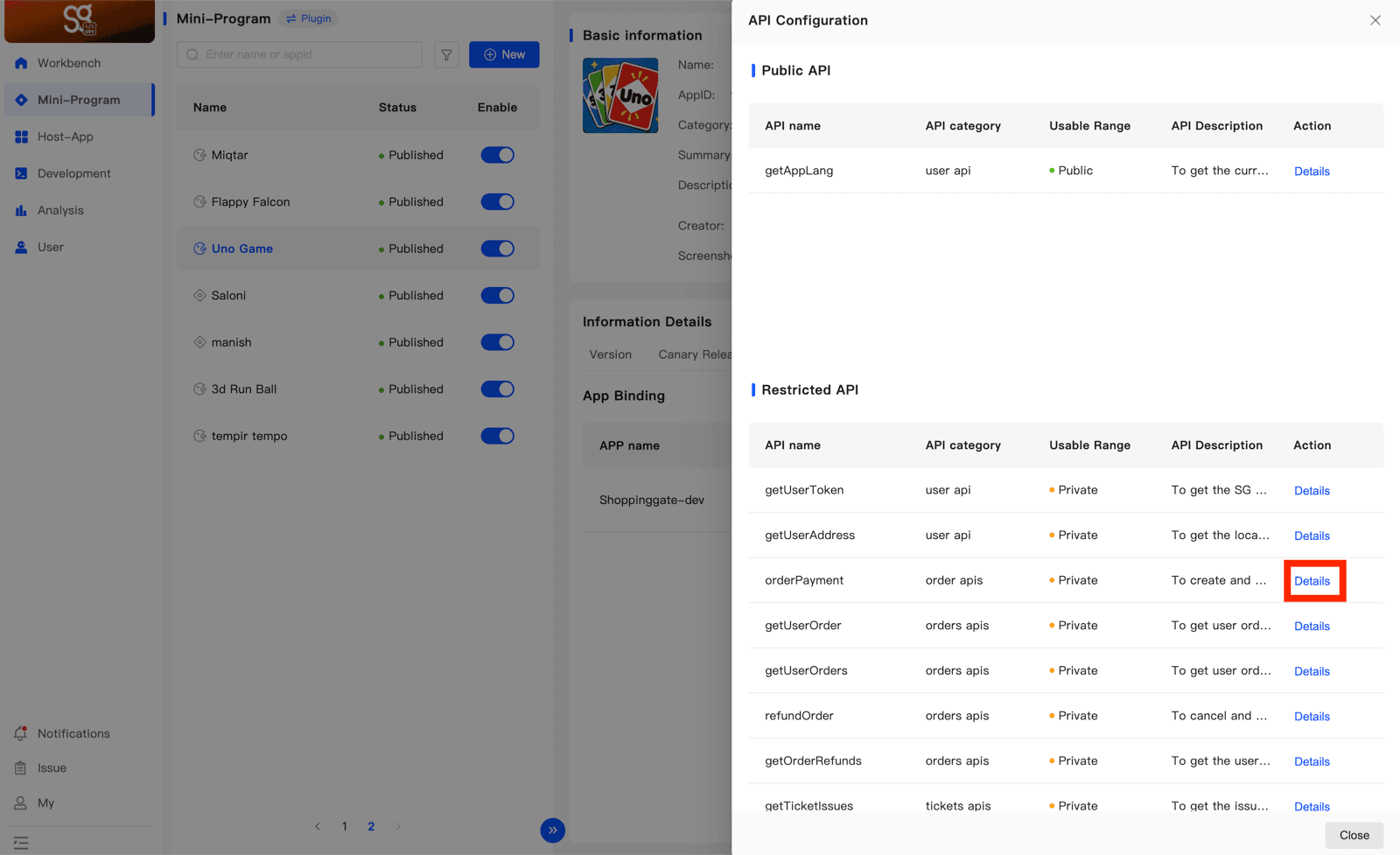Open Host-App section in sidebar
Image resolution: width=1400 pixels, height=855 pixels.
(66, 137)
